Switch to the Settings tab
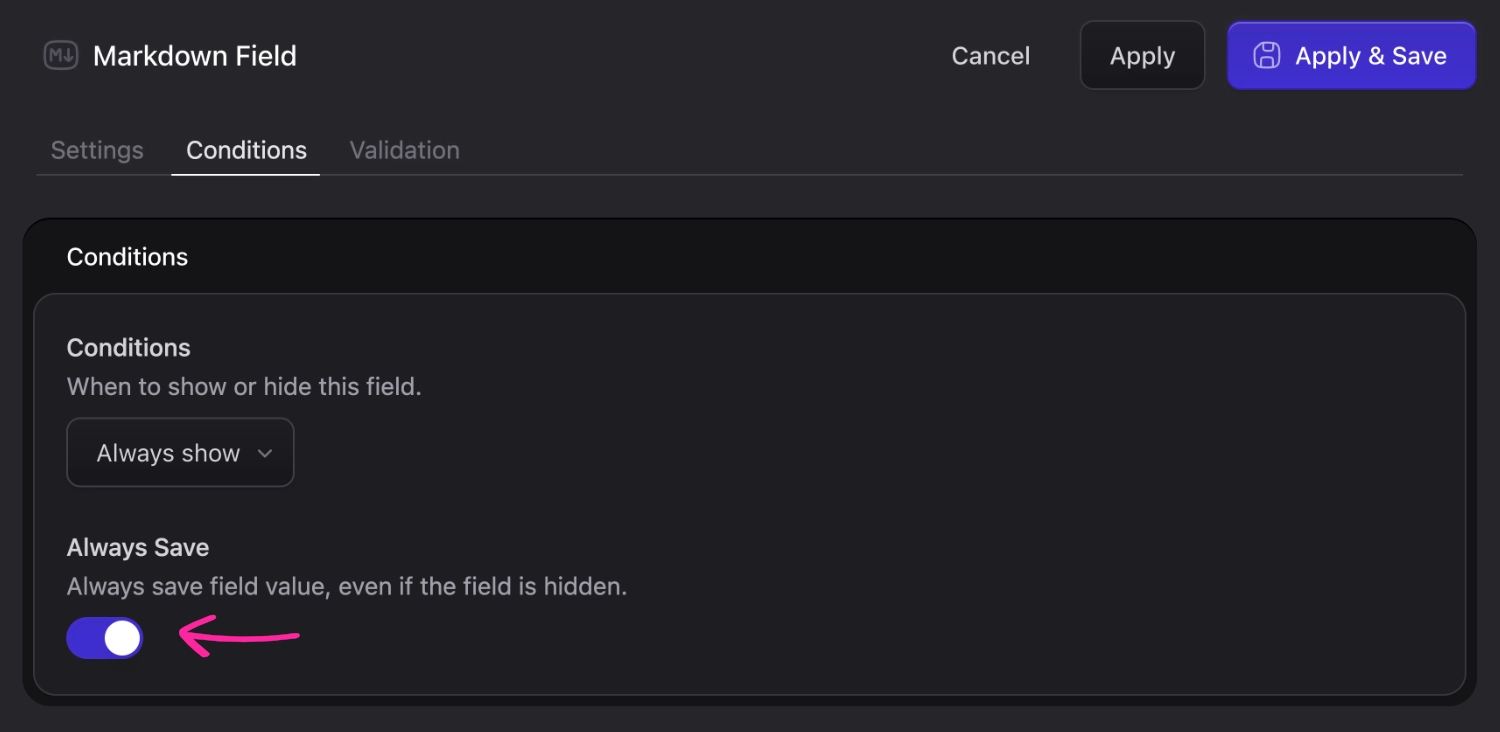This screenshot has width=1500, height=732. (x=97, y=150)
